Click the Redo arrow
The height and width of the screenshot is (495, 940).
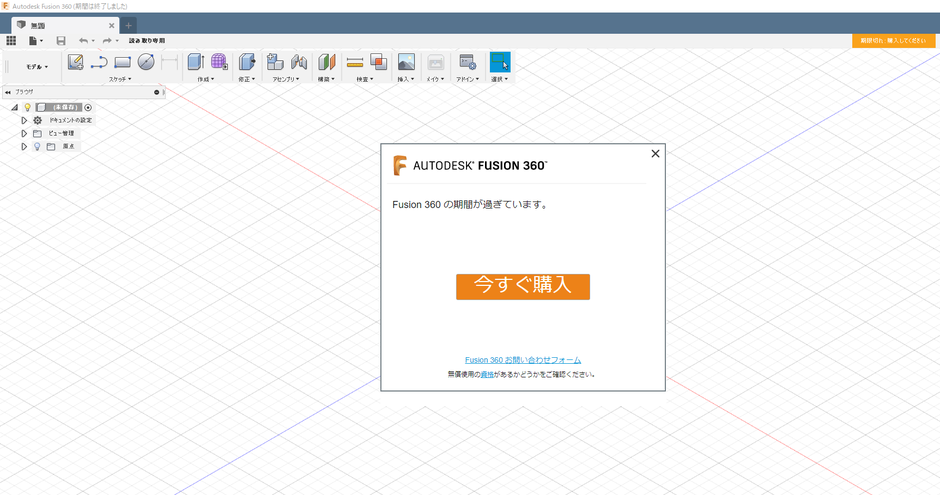pos(107,41)
